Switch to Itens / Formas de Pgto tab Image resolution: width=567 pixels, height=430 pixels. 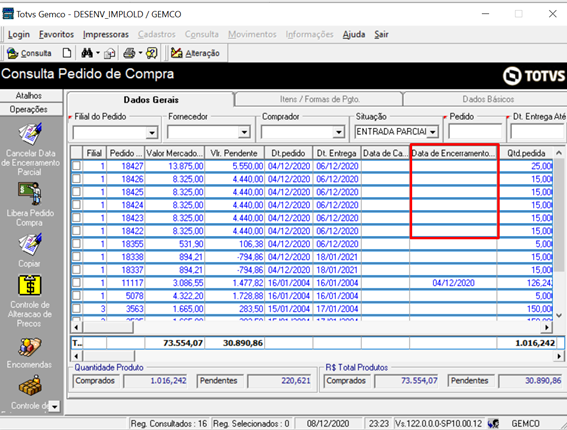coord(319,99)
